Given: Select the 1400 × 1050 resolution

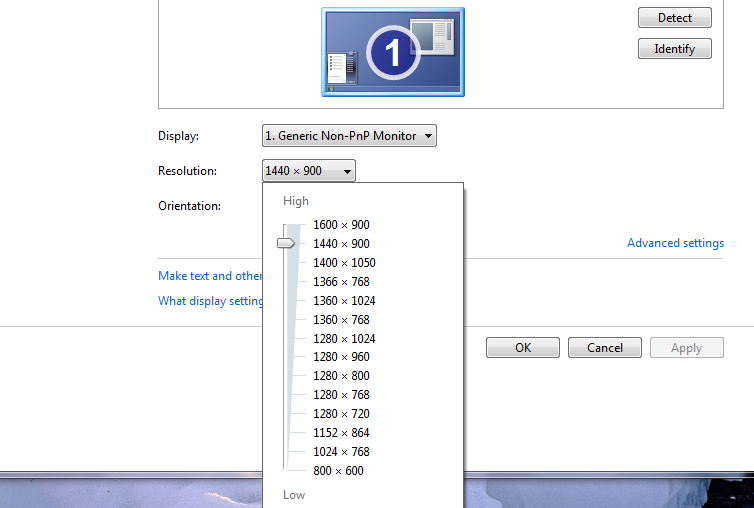Looking at the screenshot, I should tap(344, 263).
